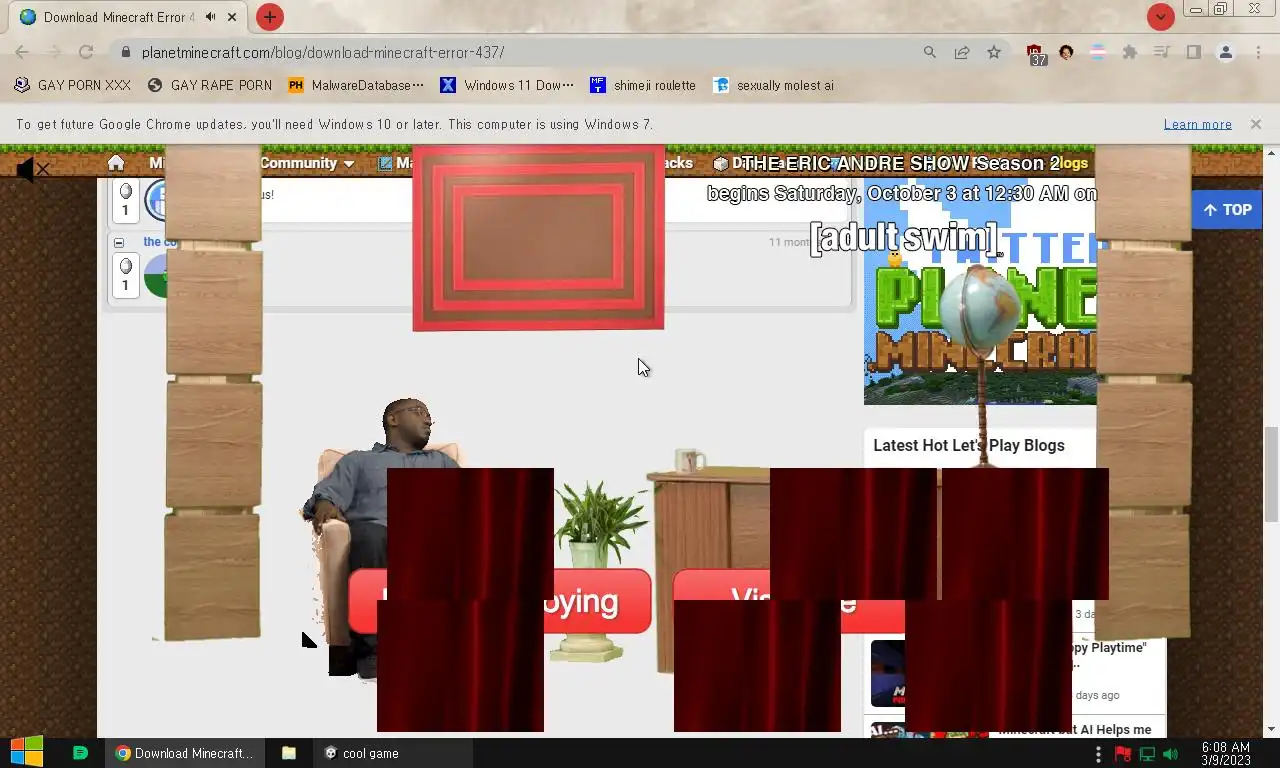The image size is (1280, 768).
Task: Click the browser Forward arrow
Action: pyautogui.click(x=54, y=52)
